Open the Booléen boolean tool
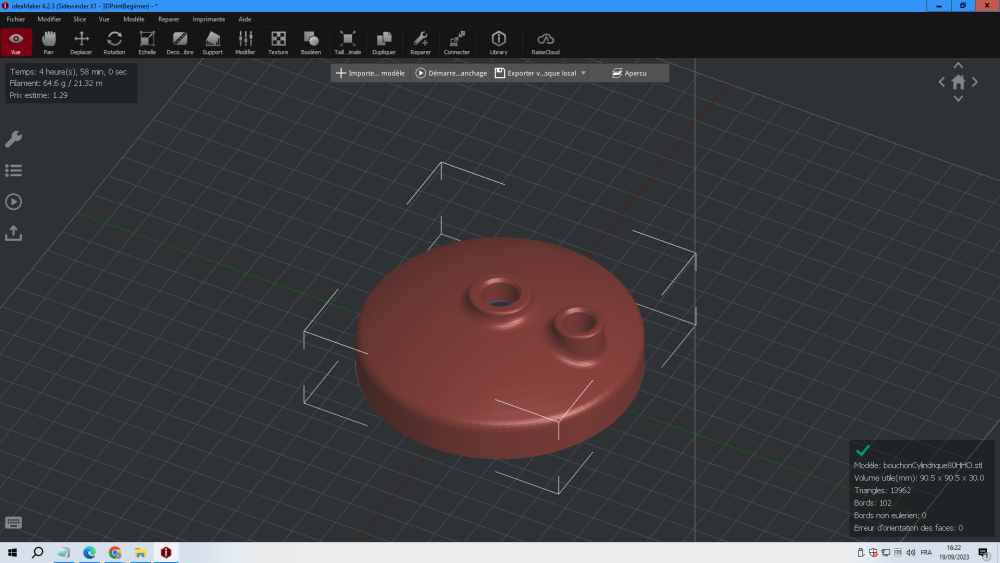 click(x=311, y=42)
